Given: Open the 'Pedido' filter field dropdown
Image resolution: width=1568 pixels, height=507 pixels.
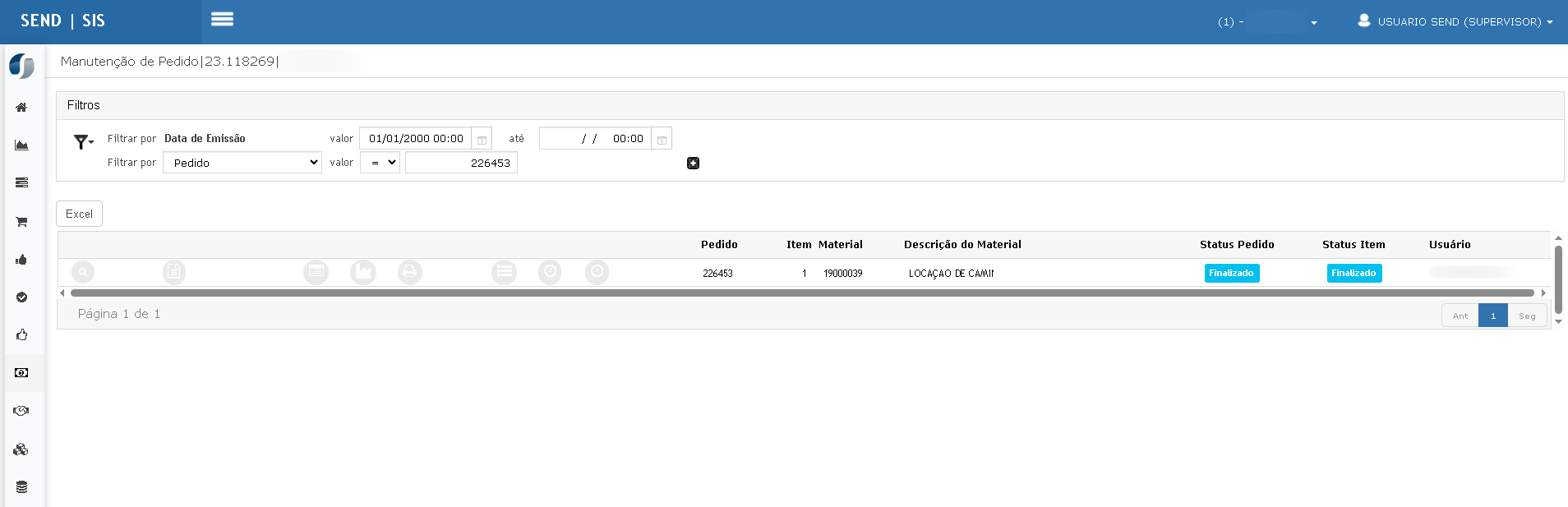Looking at the screenshot, I should 242,163.
